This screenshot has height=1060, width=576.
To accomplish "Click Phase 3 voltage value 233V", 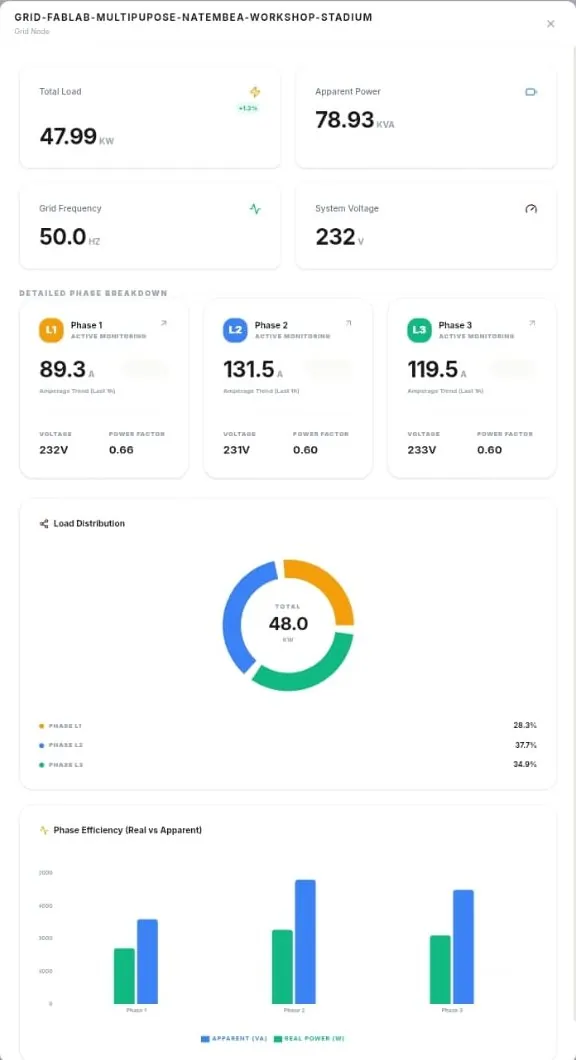I will pyautogui.click(x=421, y=450).
